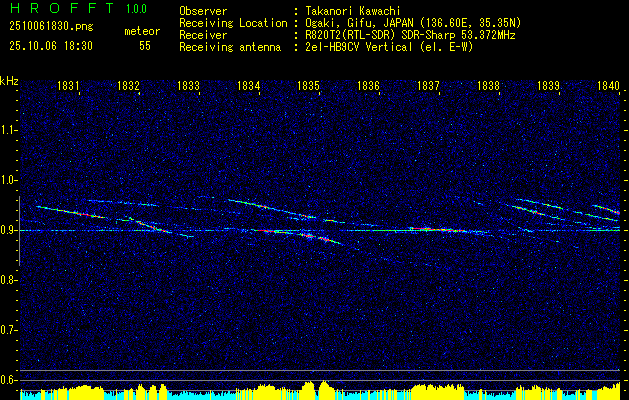The image size is (629, 400).
Task: Click the 1837 time axis label
Action: [x=428, y=86]
